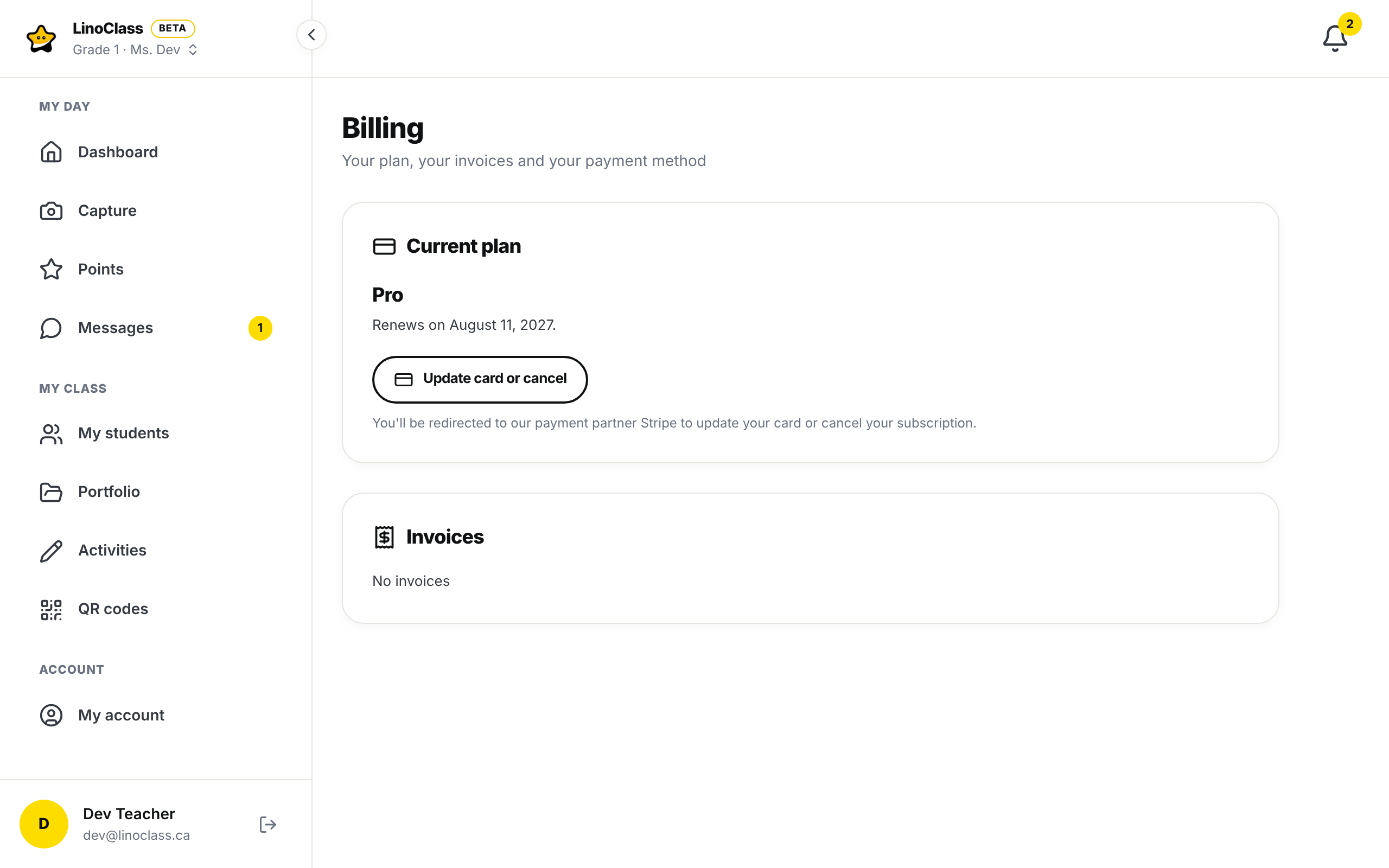1389x868 pixels.
Task: Select the Activities pencil icon
Action: [51, 551]
